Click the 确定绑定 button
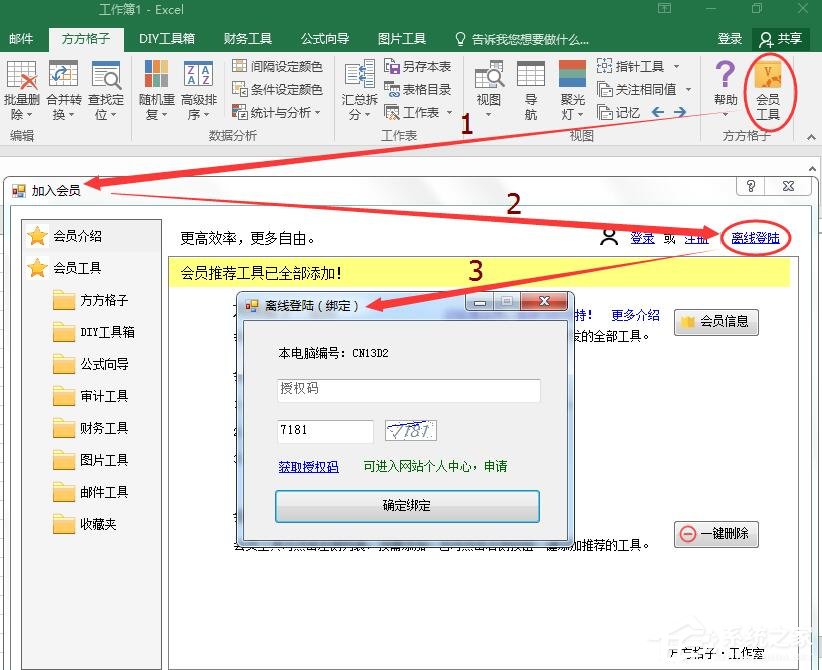822x670 pixels. point(407,506)
